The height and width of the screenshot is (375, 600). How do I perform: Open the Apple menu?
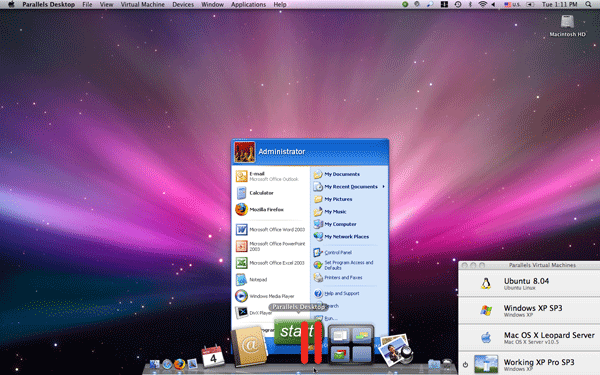11,4
